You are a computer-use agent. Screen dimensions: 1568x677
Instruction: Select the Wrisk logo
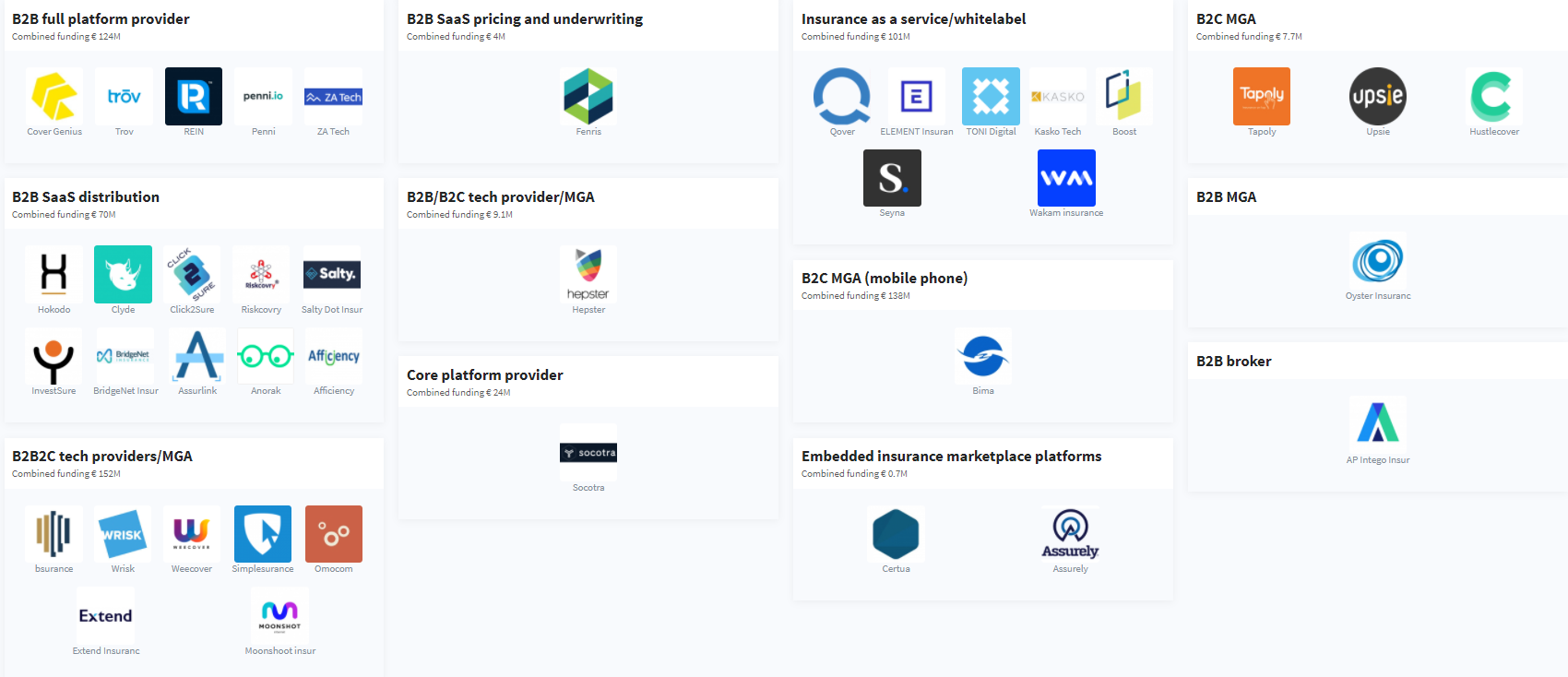(123, 534)
